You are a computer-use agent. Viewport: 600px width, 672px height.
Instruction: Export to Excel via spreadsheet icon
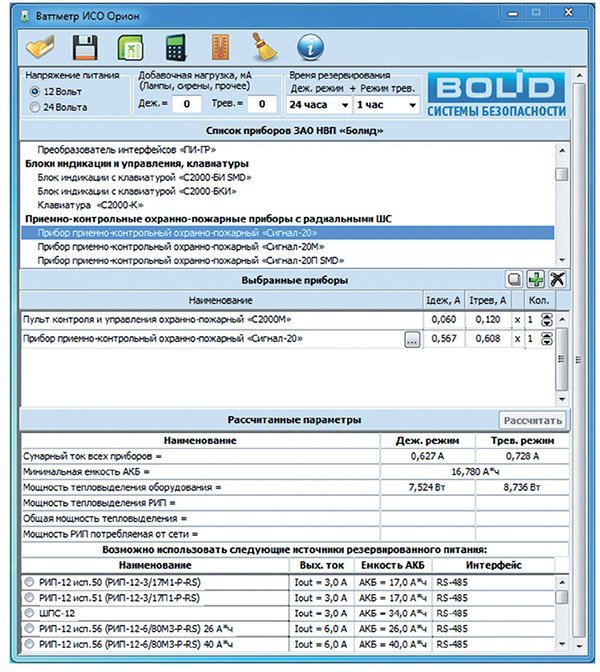pyautogui.click(x=130, y=47)
